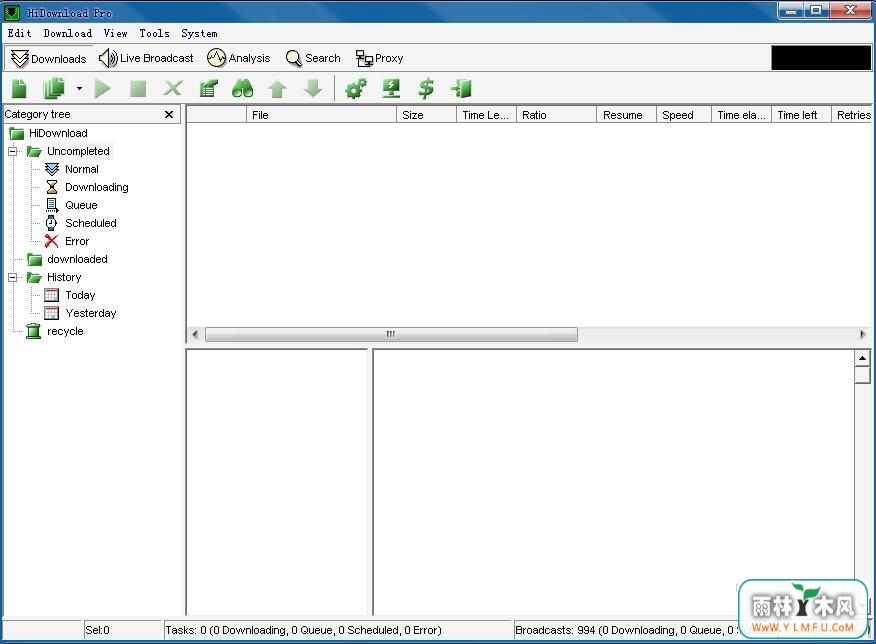Image resolution: width=876 pixels, height=644 pixels.
Task: Click the new download task icon
Action: click(x=20, y=88)
